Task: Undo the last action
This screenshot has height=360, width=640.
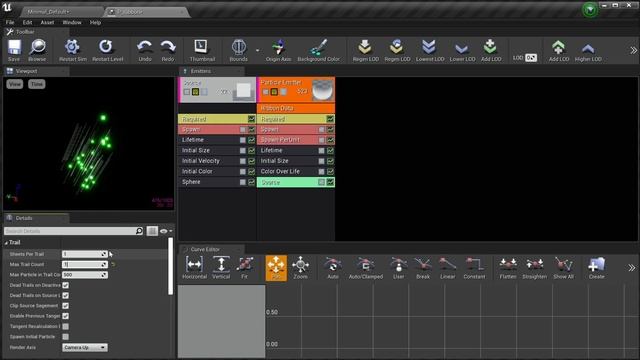Action: coord(145,50)
